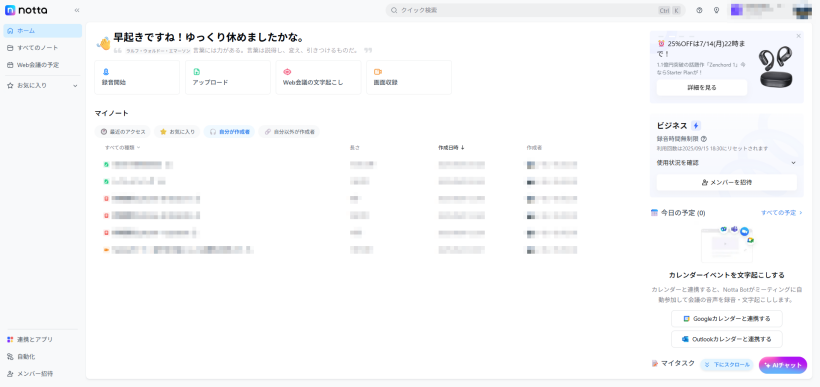Image resolution: width=820 pixels, height=387 pixels.
Task: Open メンバー招待 in the sidebar
Action: pos(42,374)
